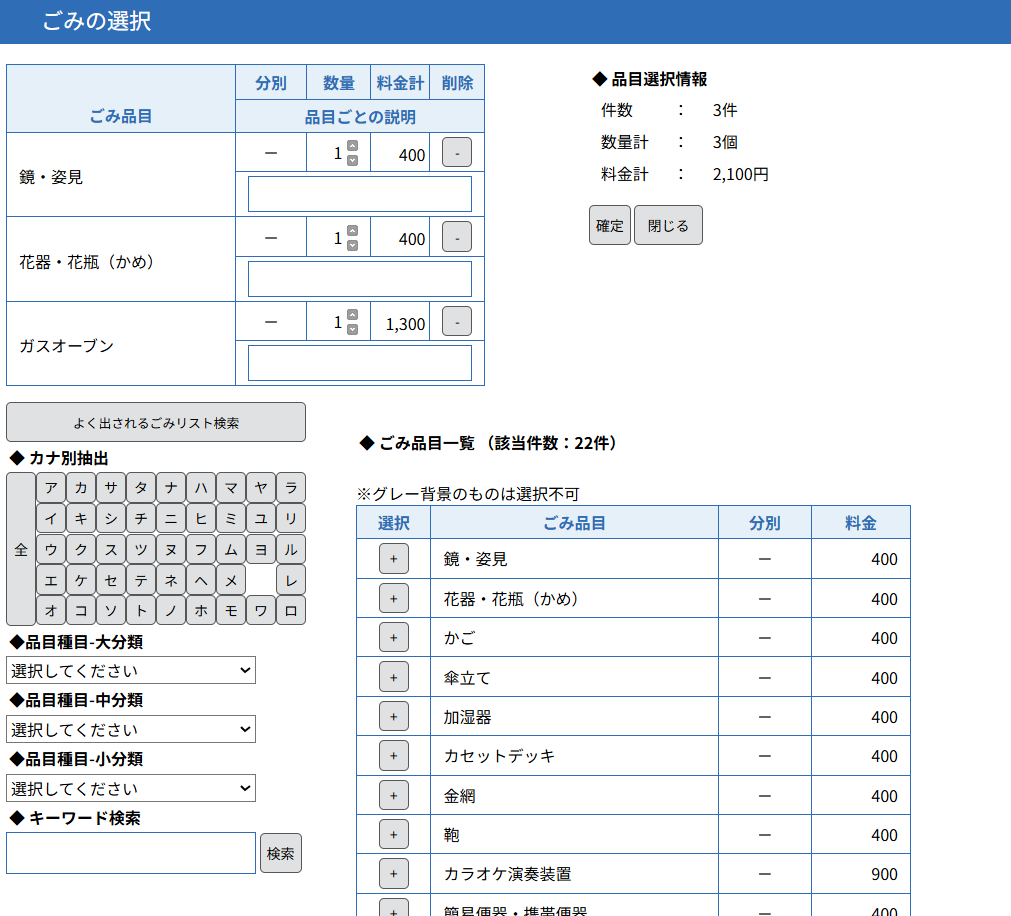Open the 品目種目-大分類 dropdown

131,670
